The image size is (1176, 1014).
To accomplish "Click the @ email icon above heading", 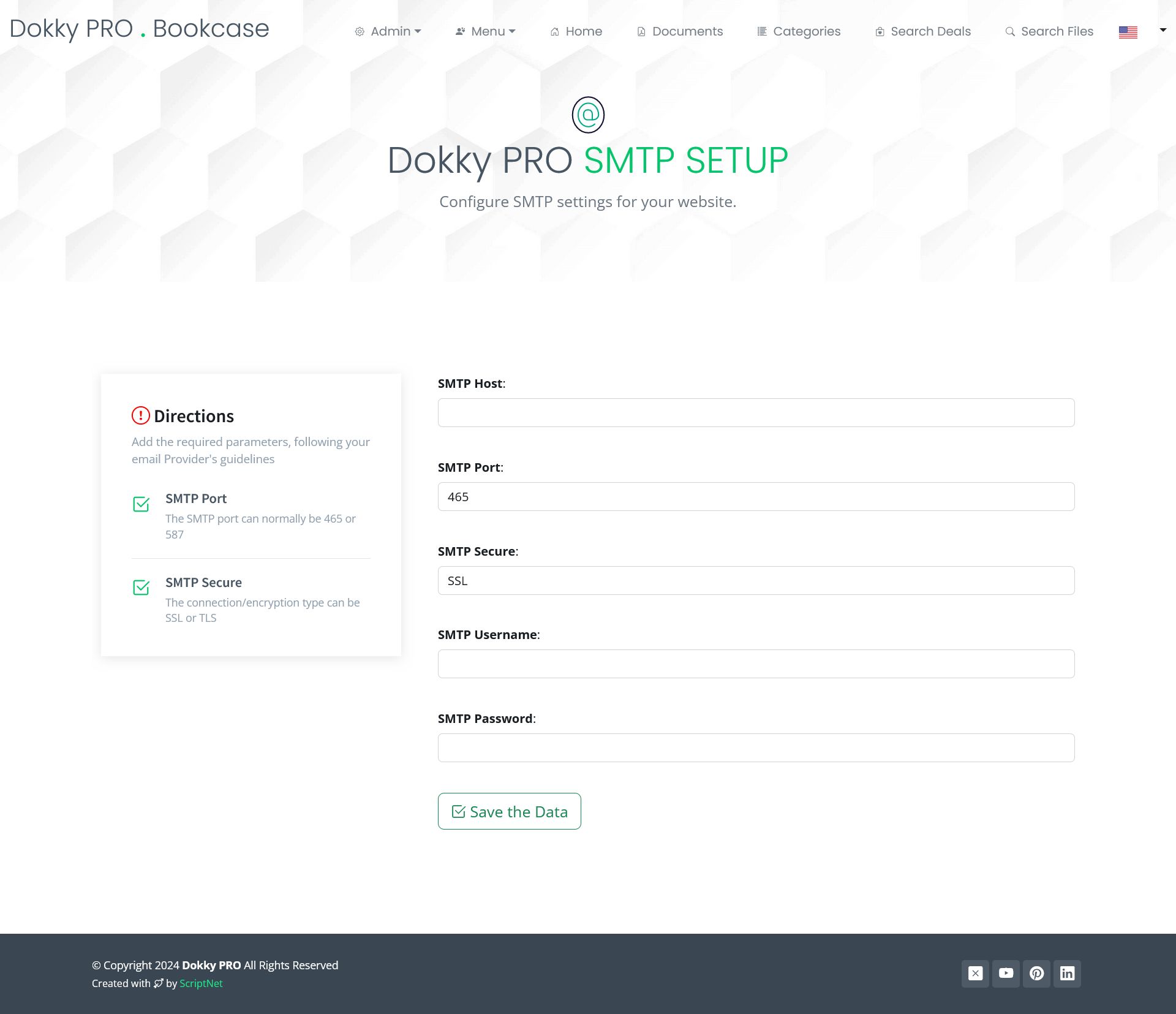I will [588, 115].
